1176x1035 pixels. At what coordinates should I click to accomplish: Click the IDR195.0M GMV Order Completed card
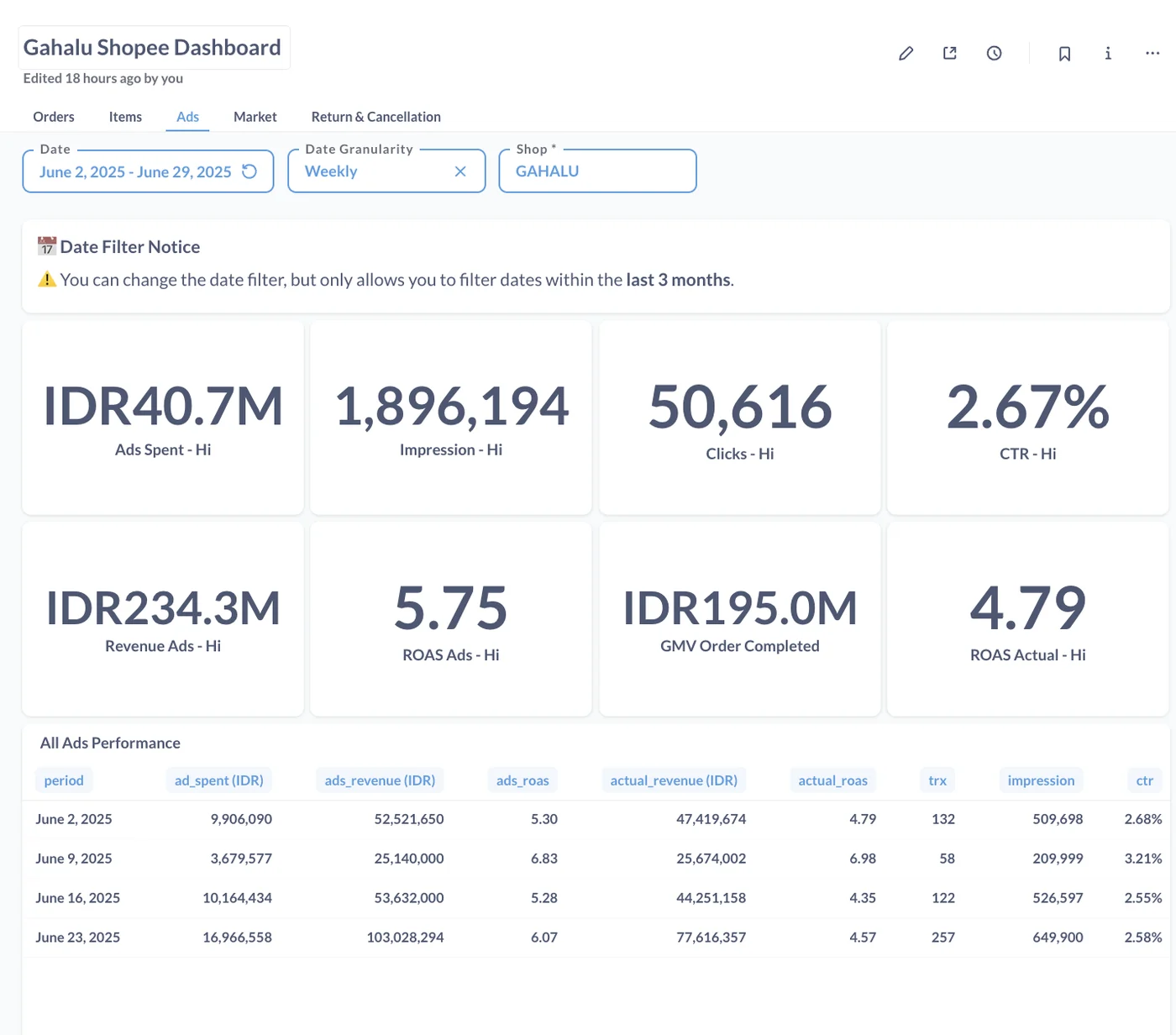coord(740,619)
